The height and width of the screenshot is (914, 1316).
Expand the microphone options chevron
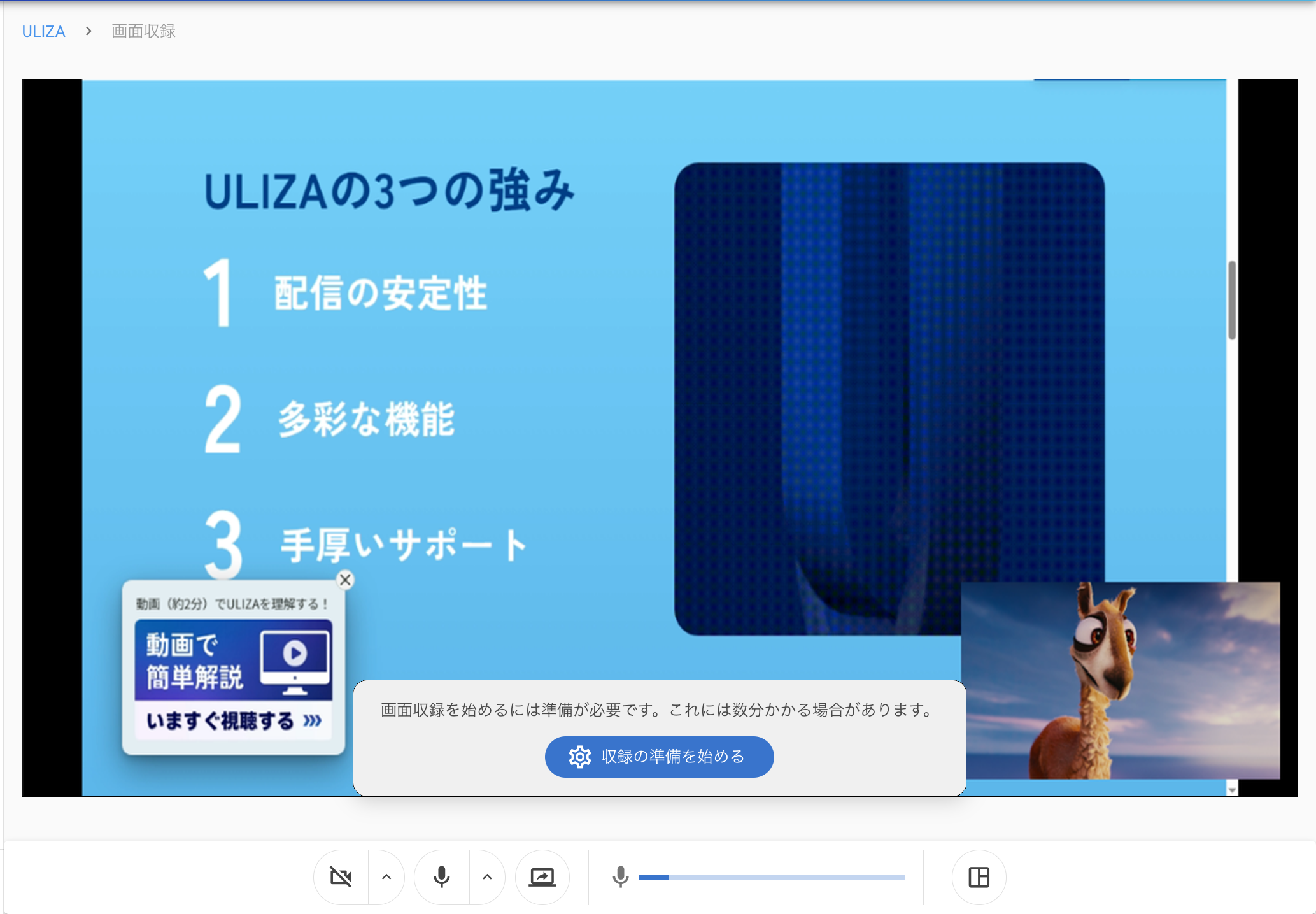(488, 877)
